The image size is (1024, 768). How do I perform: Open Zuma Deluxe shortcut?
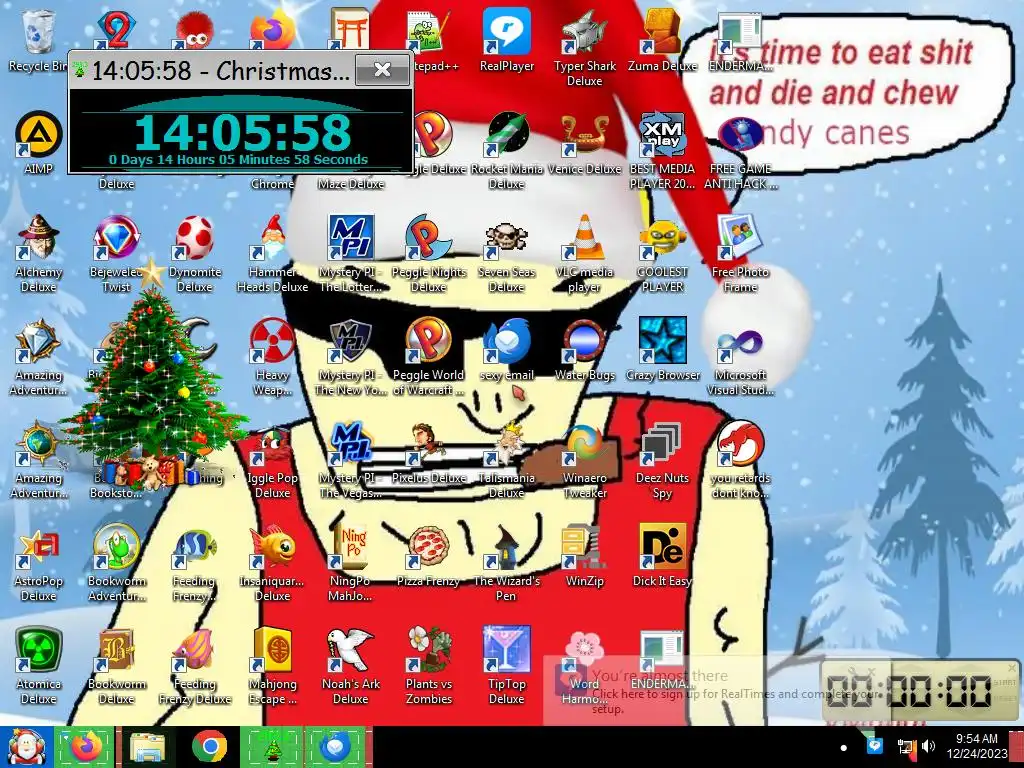pos(662,40)
